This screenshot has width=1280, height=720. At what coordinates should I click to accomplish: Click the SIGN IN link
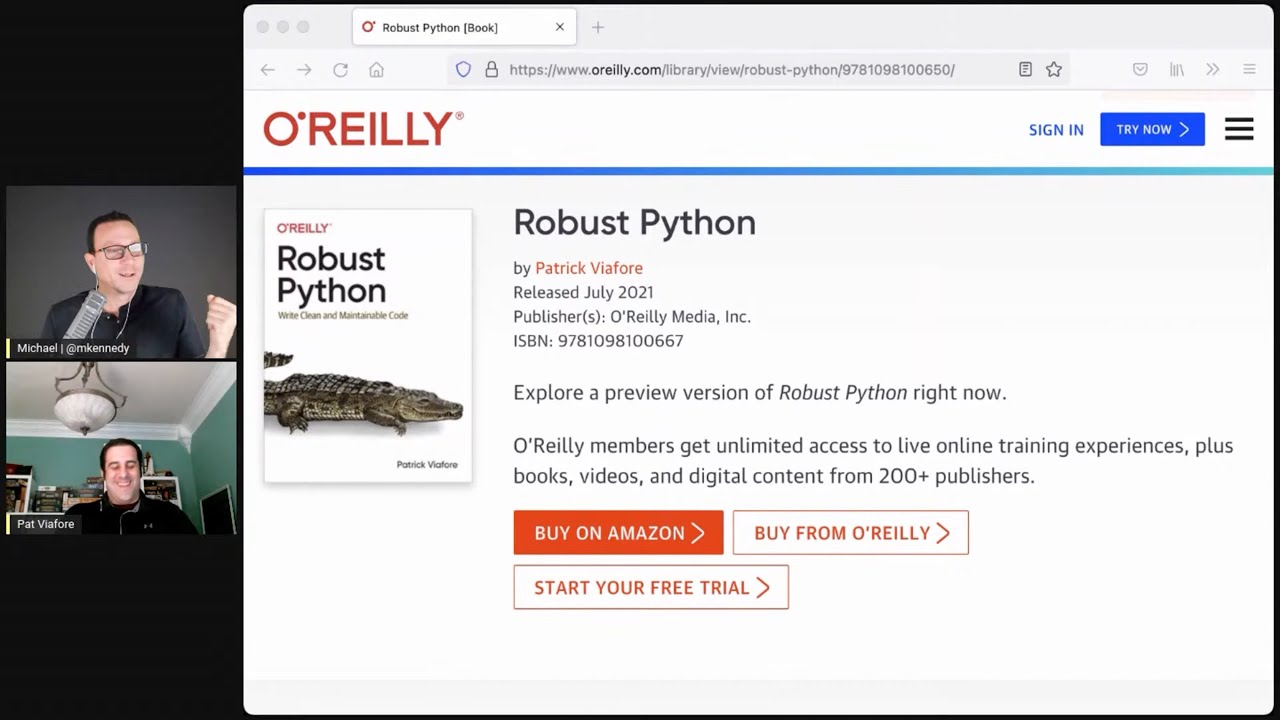click(x=1056, y=130)
